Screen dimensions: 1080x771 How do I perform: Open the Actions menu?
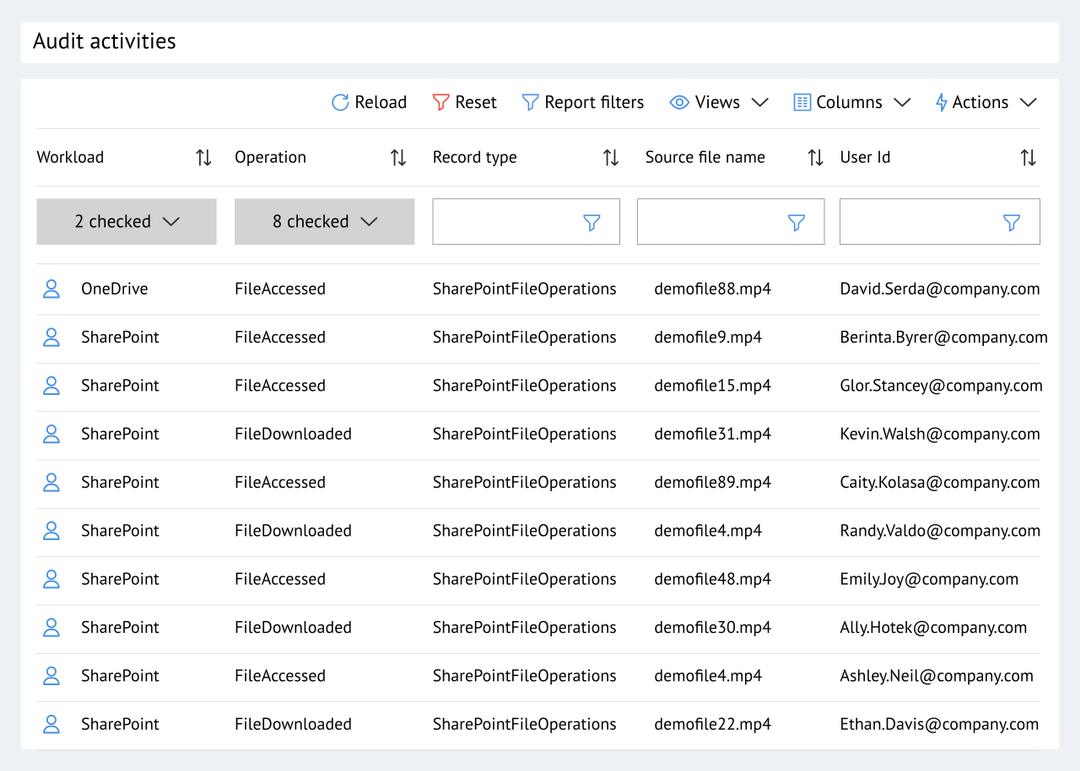point(986,102)
